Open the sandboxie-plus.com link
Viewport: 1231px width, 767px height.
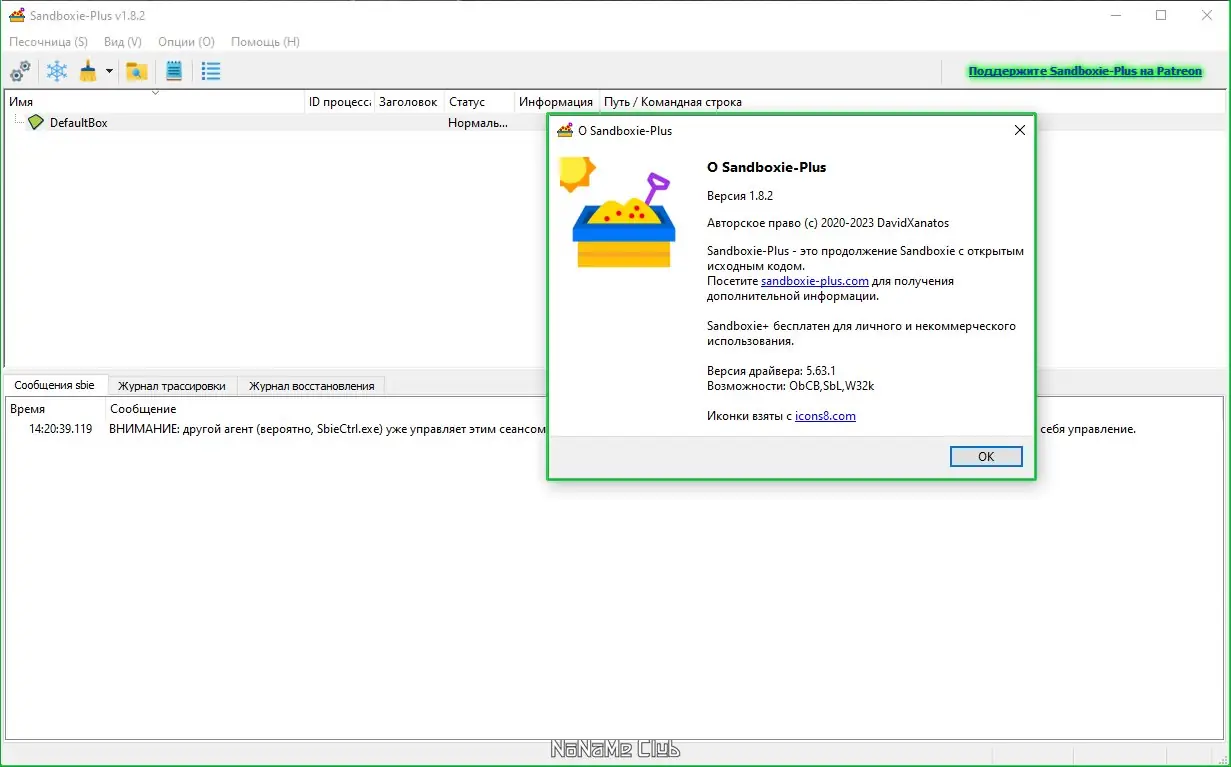(x=814, y=281)
